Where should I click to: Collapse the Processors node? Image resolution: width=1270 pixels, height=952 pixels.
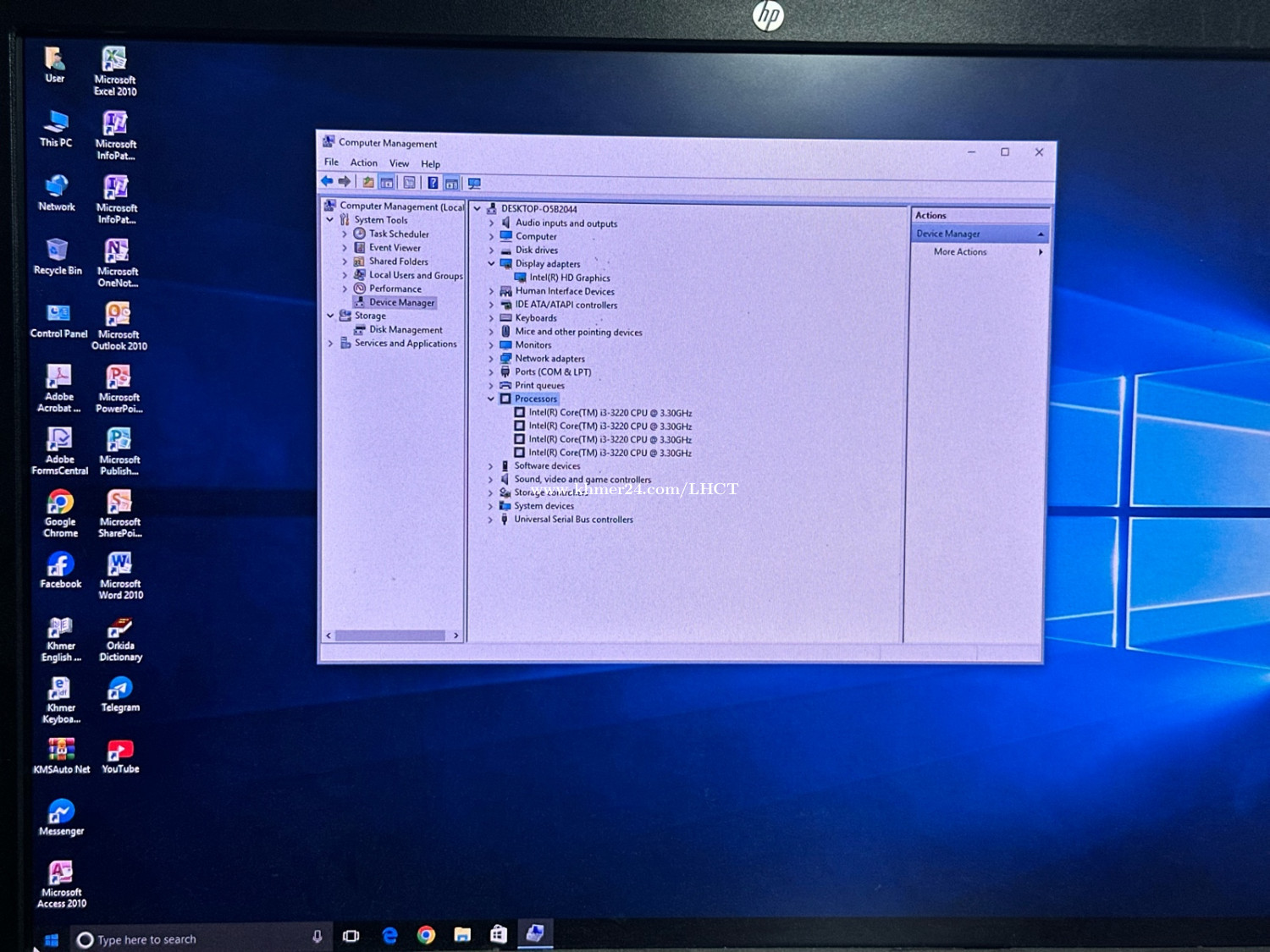[x=490, y=399]
